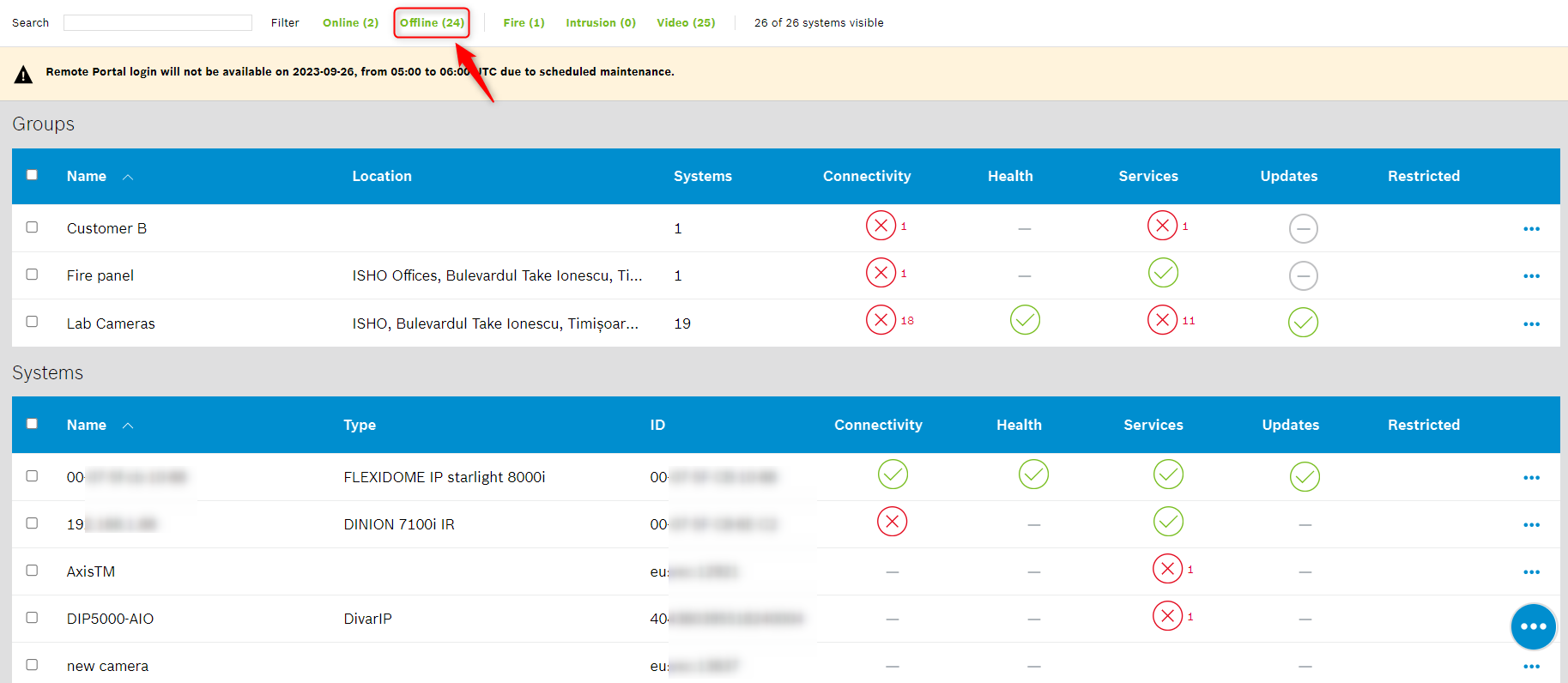Click FLEXIDOME starlight 8000i updates checkmark icon
Viewport: 1568px width, 683px height.
coord(1304,477)
